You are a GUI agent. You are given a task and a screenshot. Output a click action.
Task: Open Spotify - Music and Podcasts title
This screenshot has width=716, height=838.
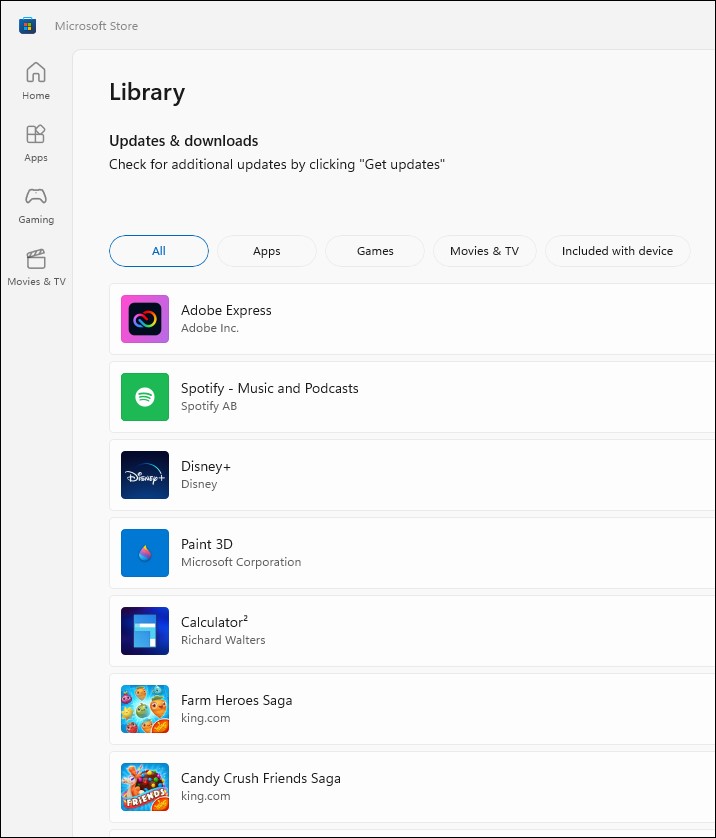pyautogui.click(x=269, y=388)
